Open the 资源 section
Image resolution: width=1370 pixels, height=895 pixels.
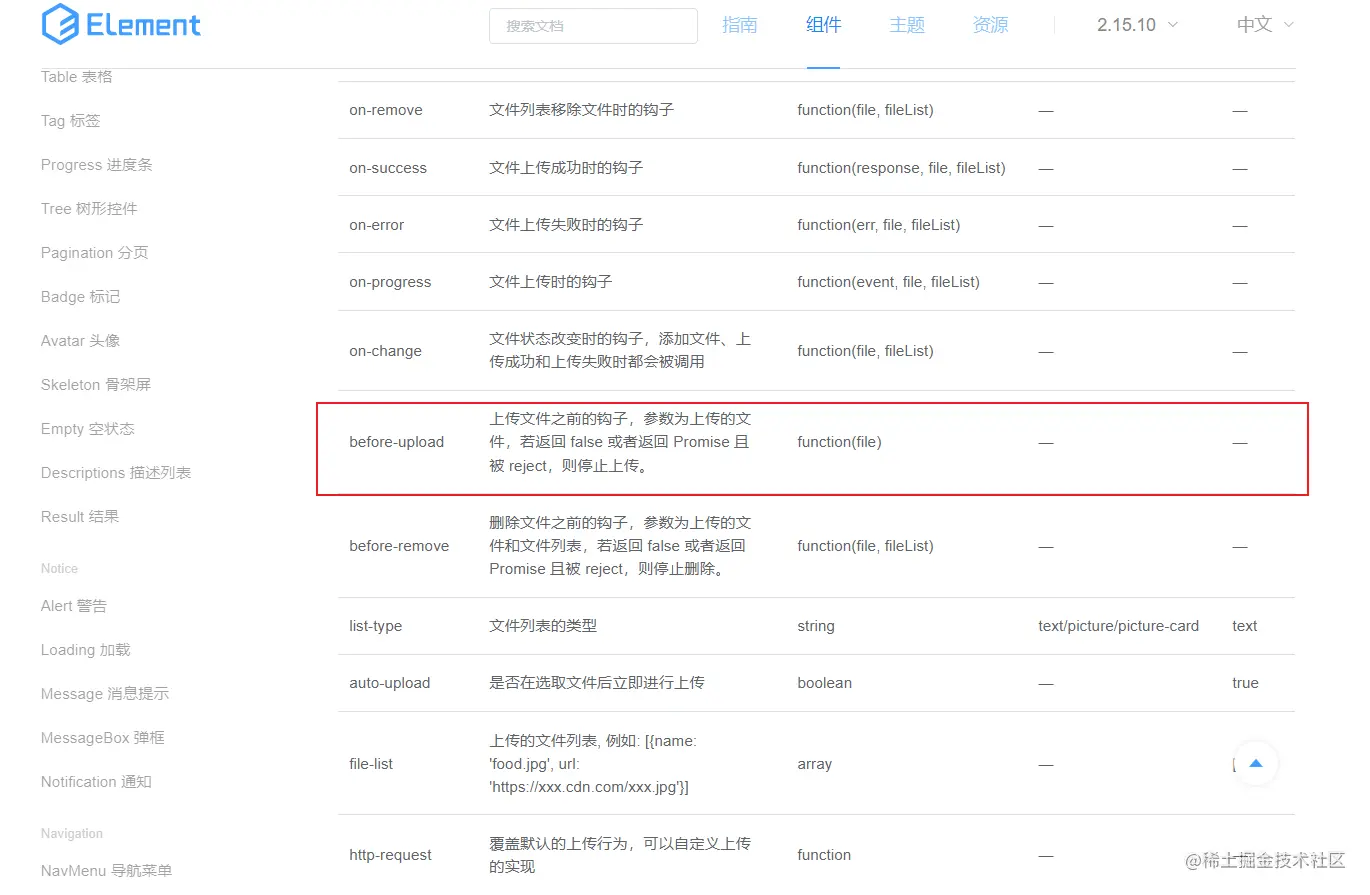point(989,25)
